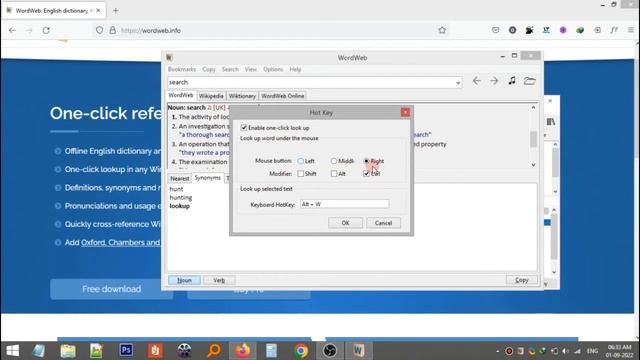Uncheck the Ctrl modifier checkbox

[x=367, y=173]
